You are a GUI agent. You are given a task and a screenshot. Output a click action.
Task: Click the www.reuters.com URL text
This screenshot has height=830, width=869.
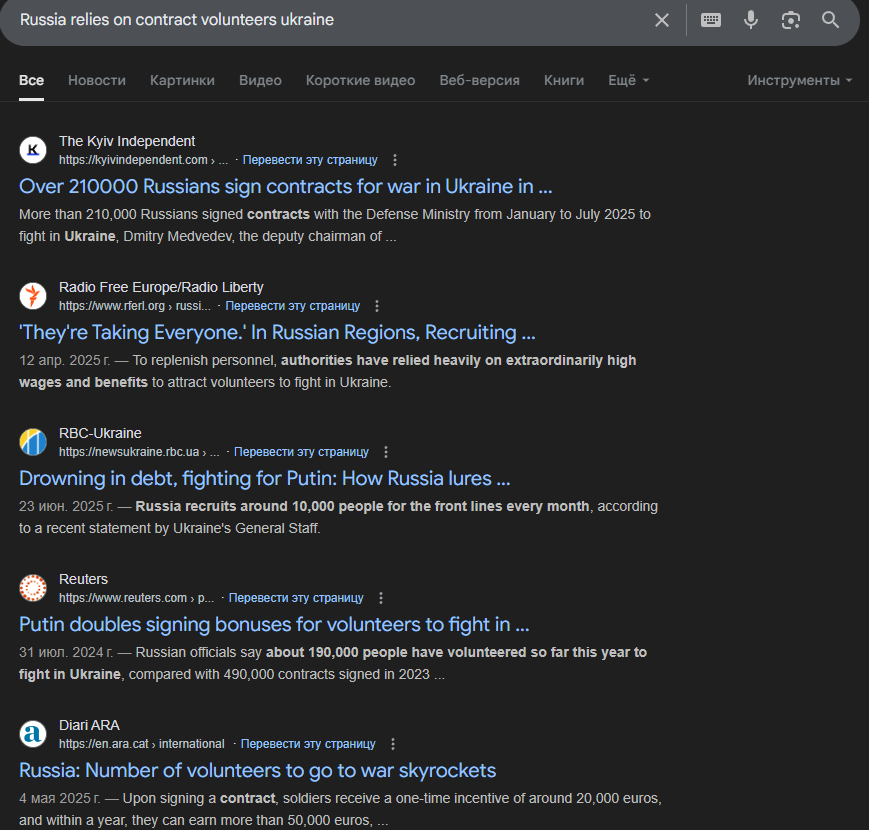click(136, 598)
